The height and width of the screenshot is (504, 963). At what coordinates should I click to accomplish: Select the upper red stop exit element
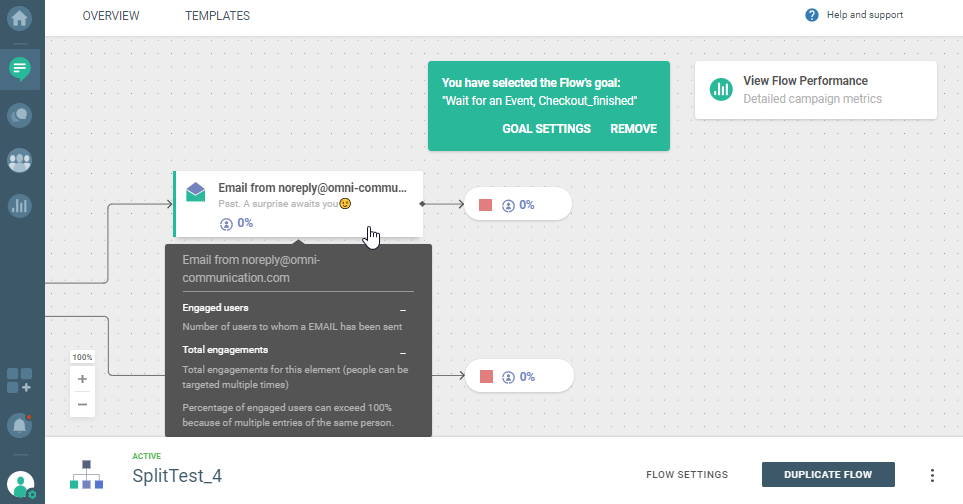(x=486, y=205)
